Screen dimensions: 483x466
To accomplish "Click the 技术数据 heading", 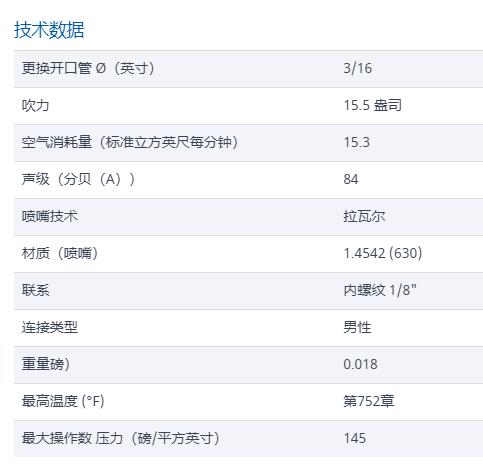I will pos(49,30).
